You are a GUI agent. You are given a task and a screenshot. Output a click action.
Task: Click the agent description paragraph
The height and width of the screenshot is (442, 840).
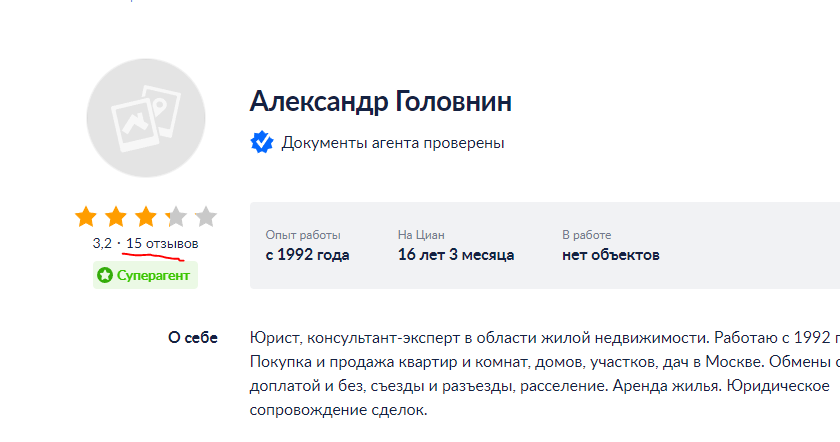click(x=545, y=374)
